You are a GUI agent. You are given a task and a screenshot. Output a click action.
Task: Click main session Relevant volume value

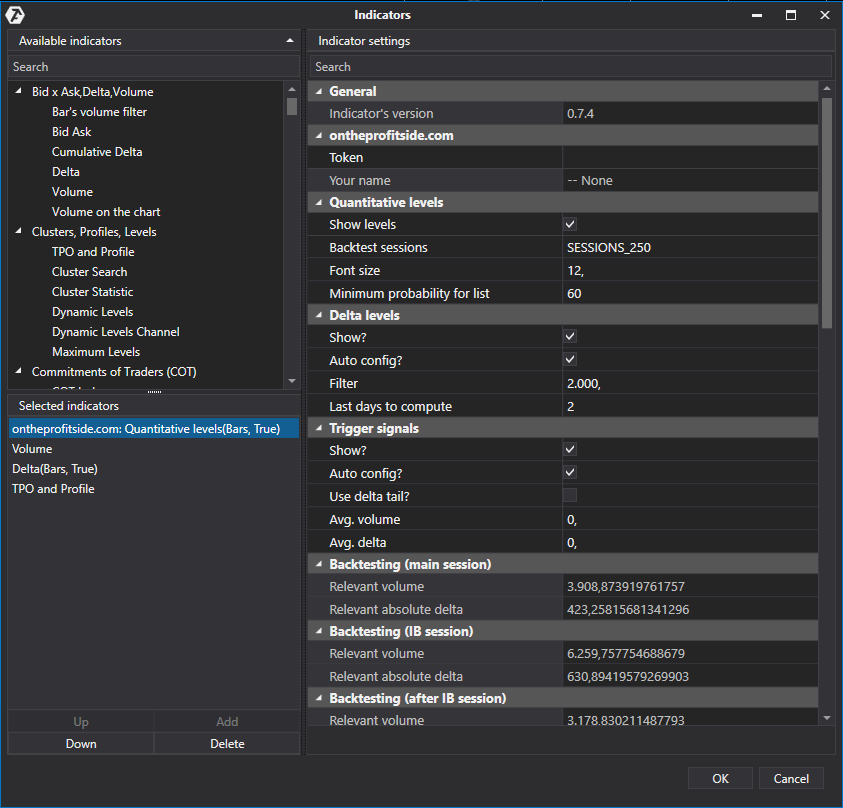coord(690,587)
